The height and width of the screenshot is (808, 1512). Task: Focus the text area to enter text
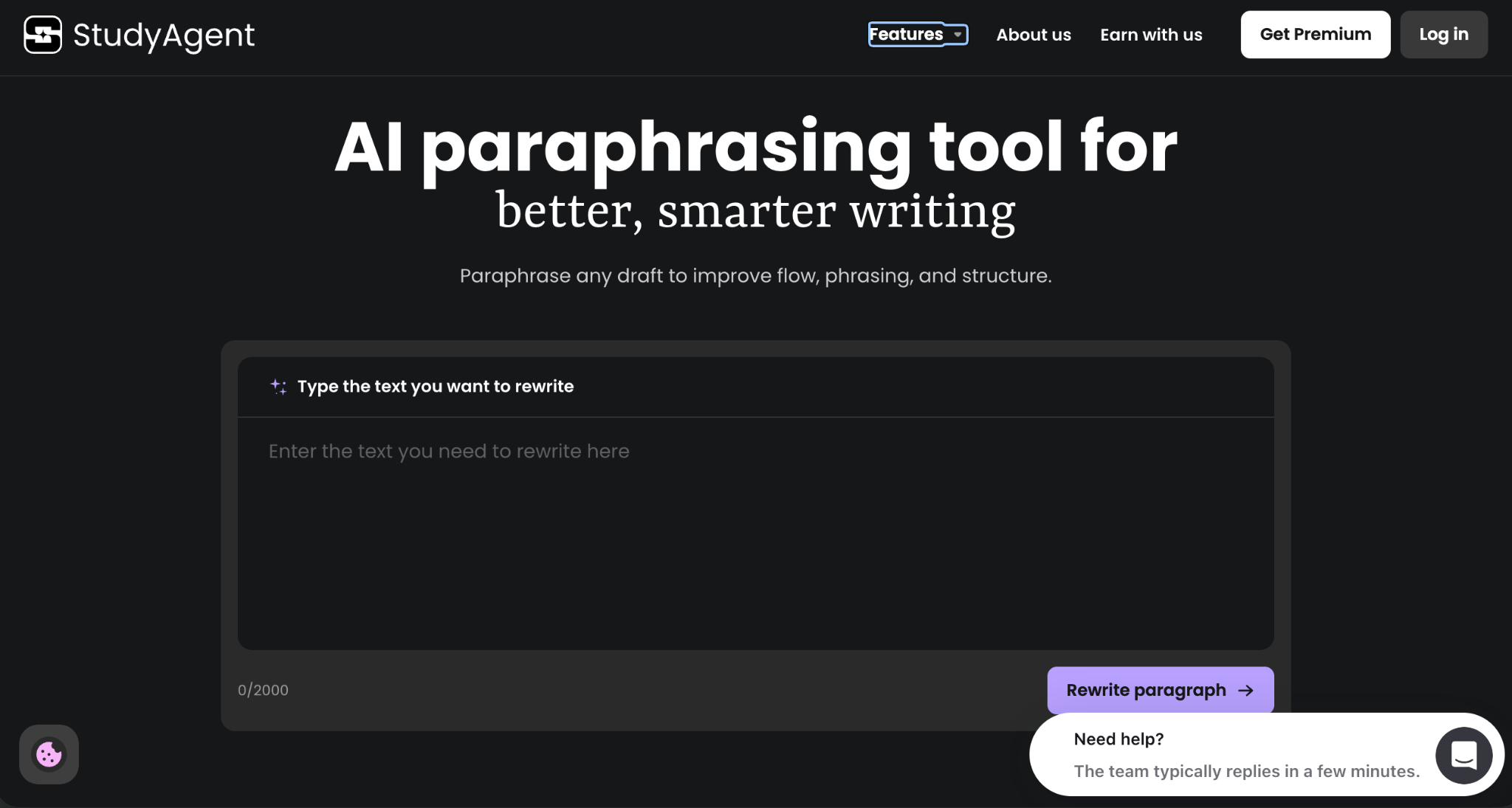pyautogui.click(x=755, y=531)
